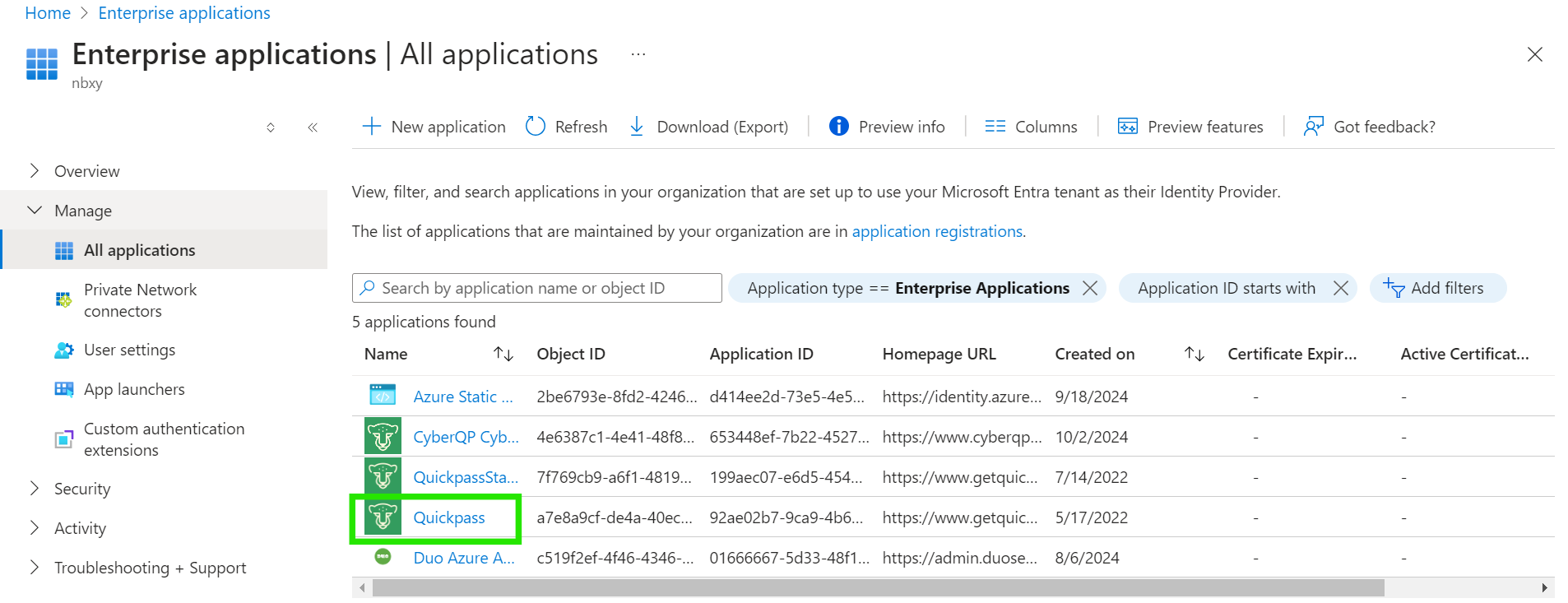Viewport: 1568px width, 603px height.
Task: Select the https://admin.duose... homepage cell
Action: point(960,558)
